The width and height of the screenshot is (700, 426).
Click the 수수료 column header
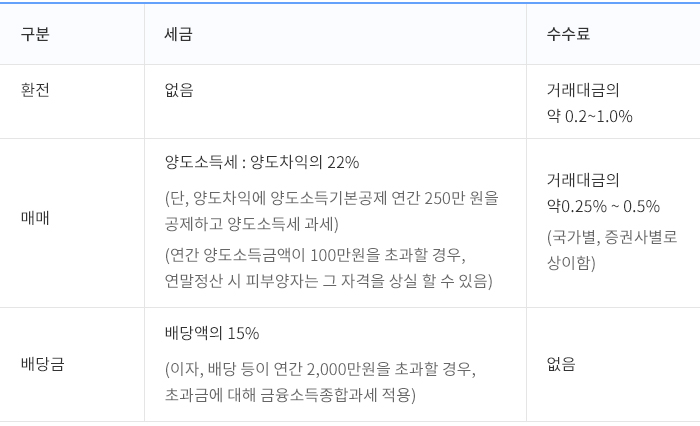pos(568,34)
